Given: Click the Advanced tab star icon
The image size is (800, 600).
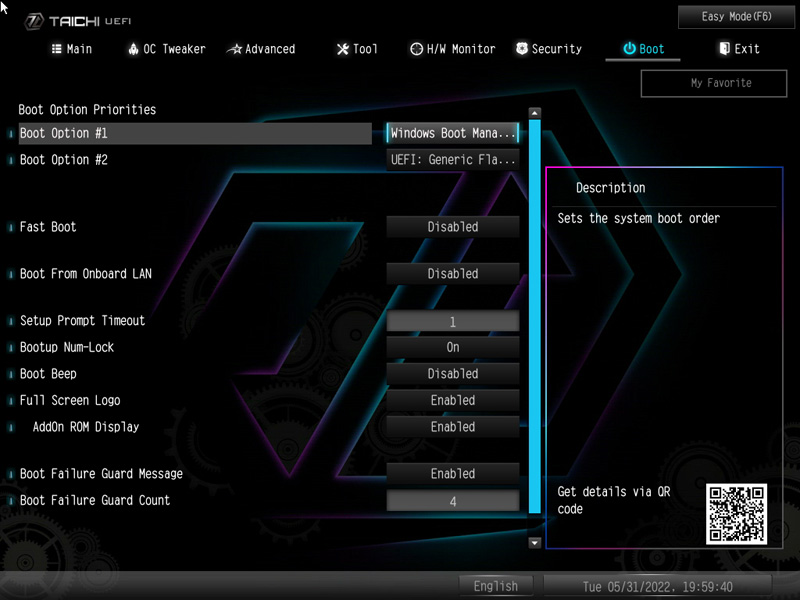Looking at the screenshot, I should [x=234, y=49].
